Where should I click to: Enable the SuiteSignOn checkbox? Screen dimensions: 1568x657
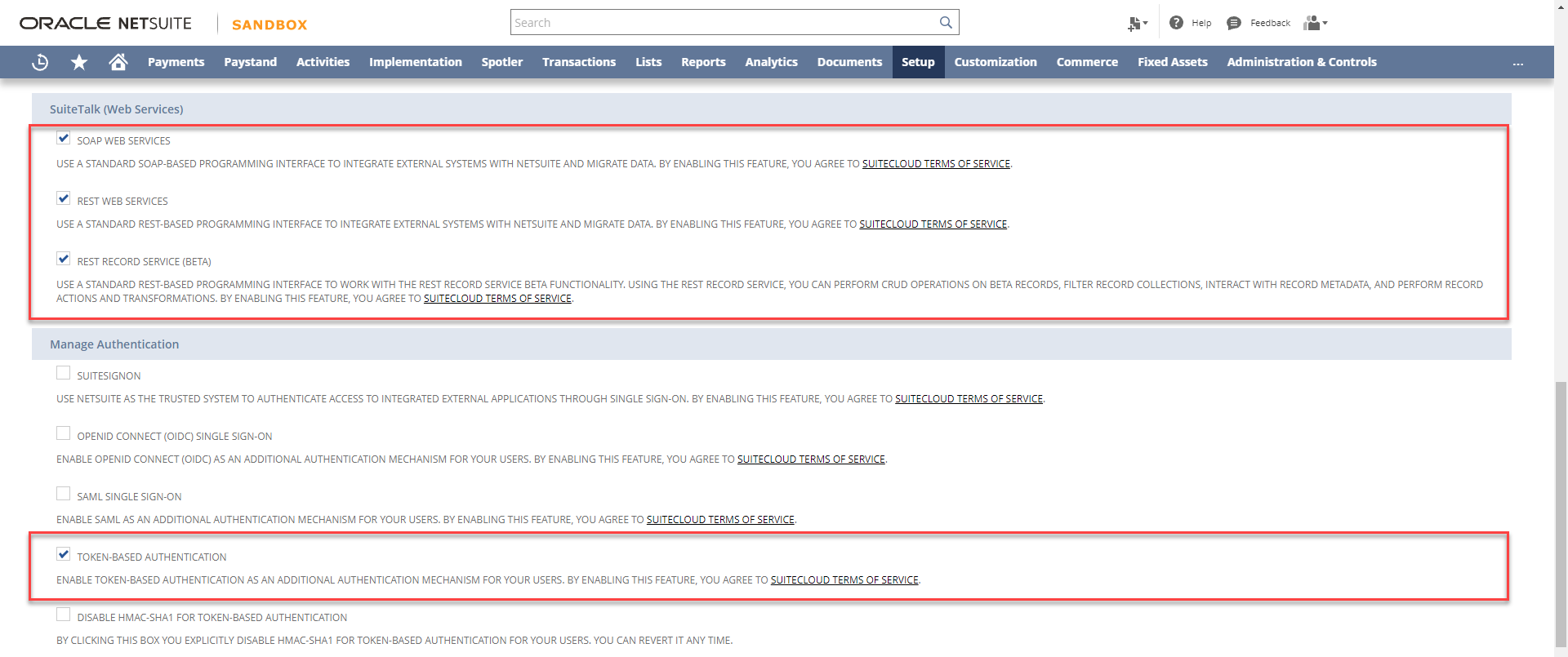pos(63,373)
